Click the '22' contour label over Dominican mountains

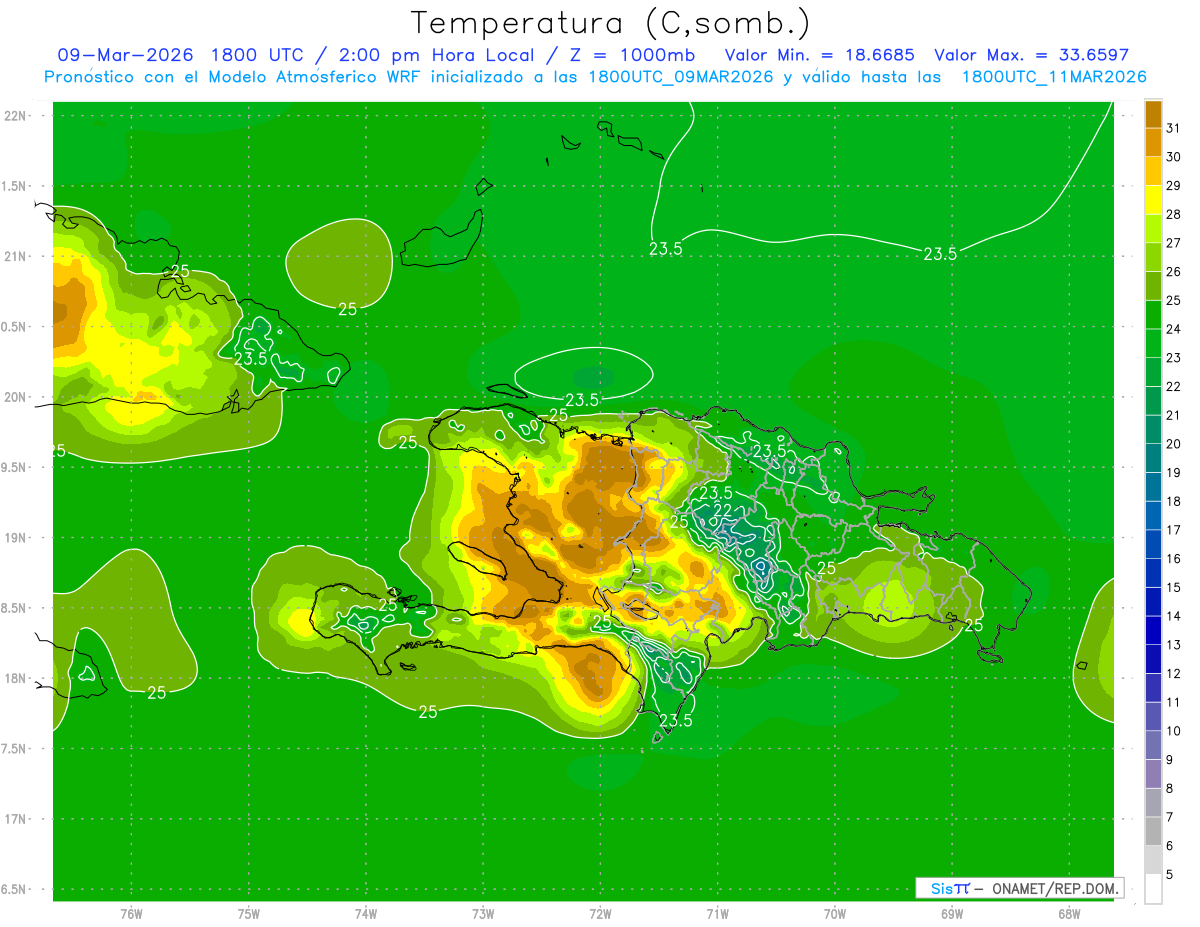click(721, 510)
